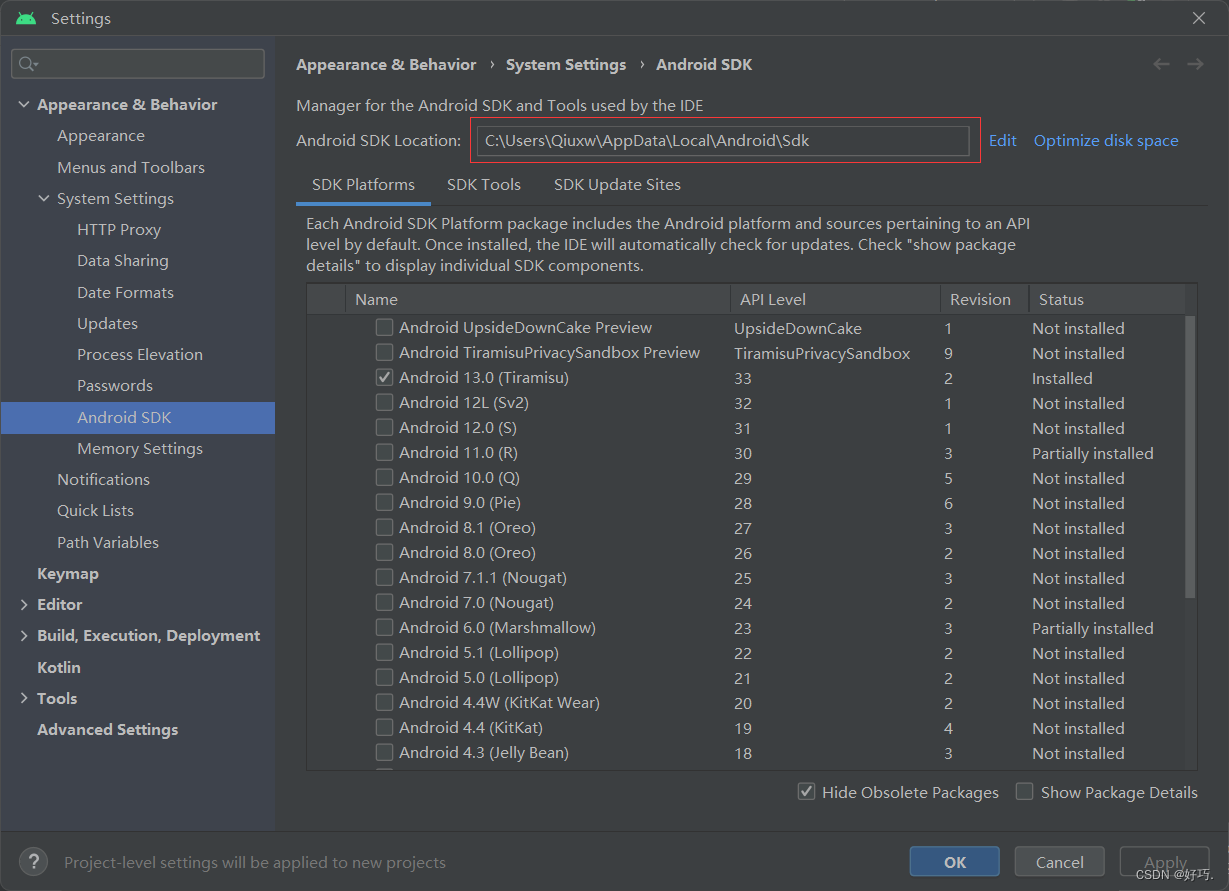Focus the settings search field
The image size is (1229, 891).
pos(138,64)
